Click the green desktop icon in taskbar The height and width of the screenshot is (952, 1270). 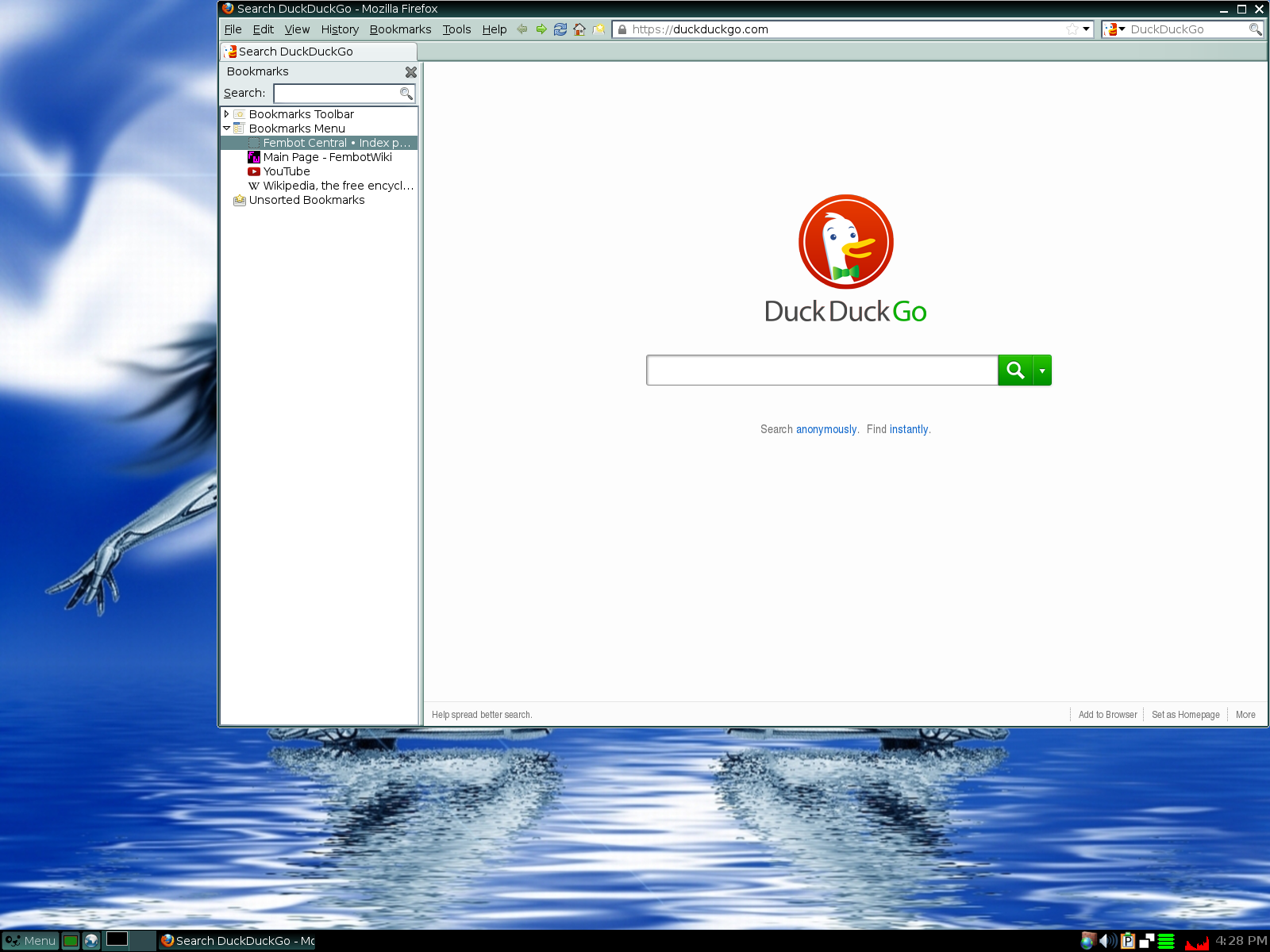pos(71,941)
